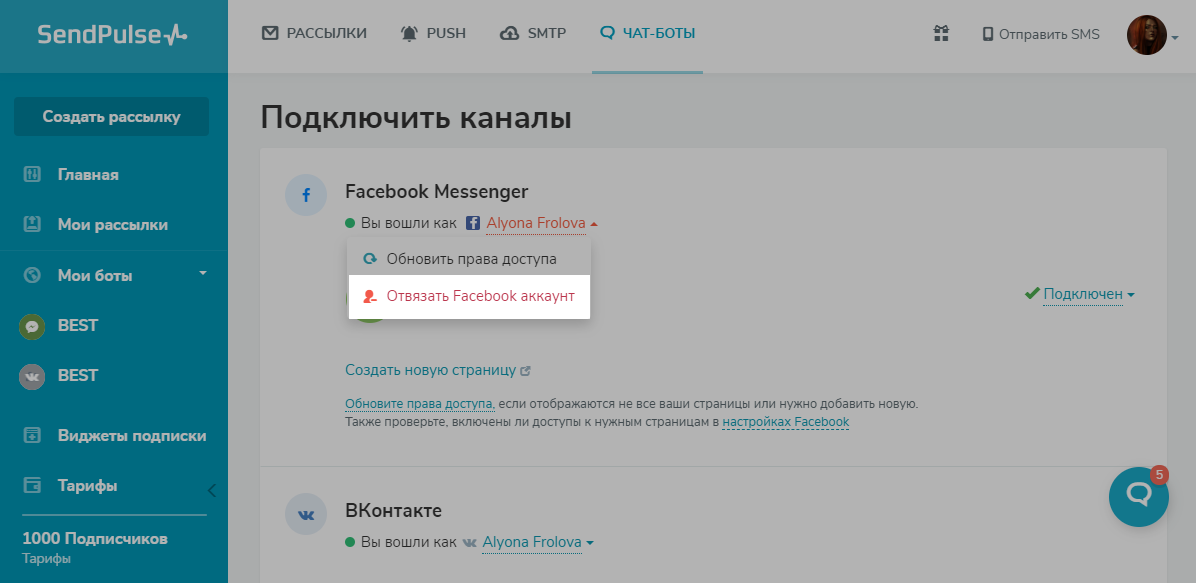Image resolution: width=1196 pixels, height=583 pixels.
Task: Click the Главная sidebar icon
Action: point(32,175)
